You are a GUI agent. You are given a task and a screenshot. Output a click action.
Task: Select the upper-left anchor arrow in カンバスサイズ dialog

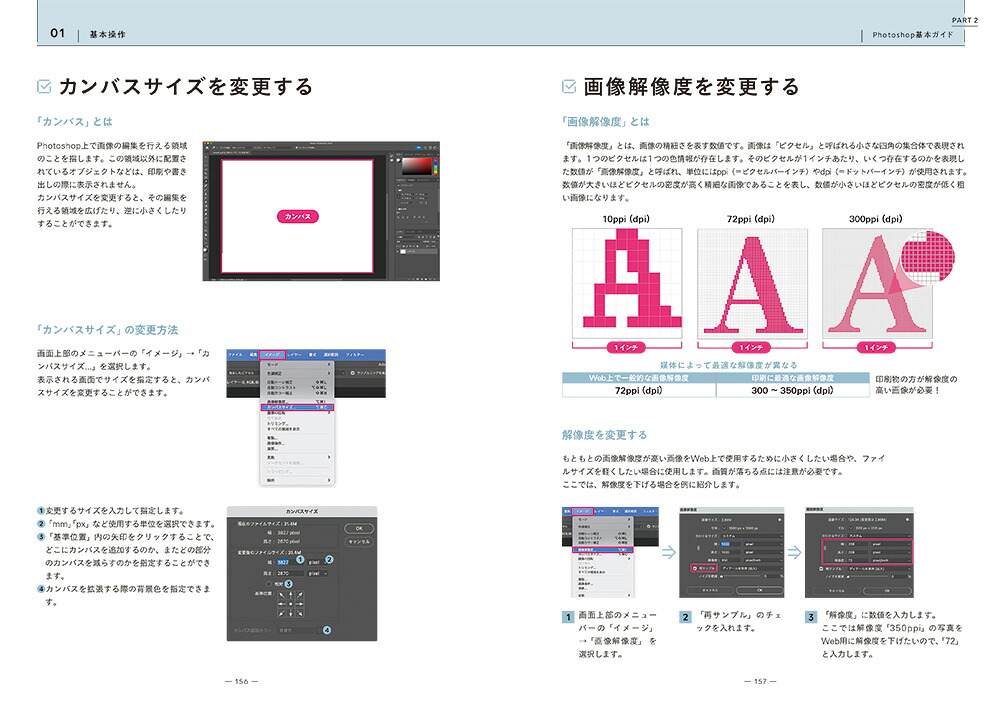(x=282, y=595)
